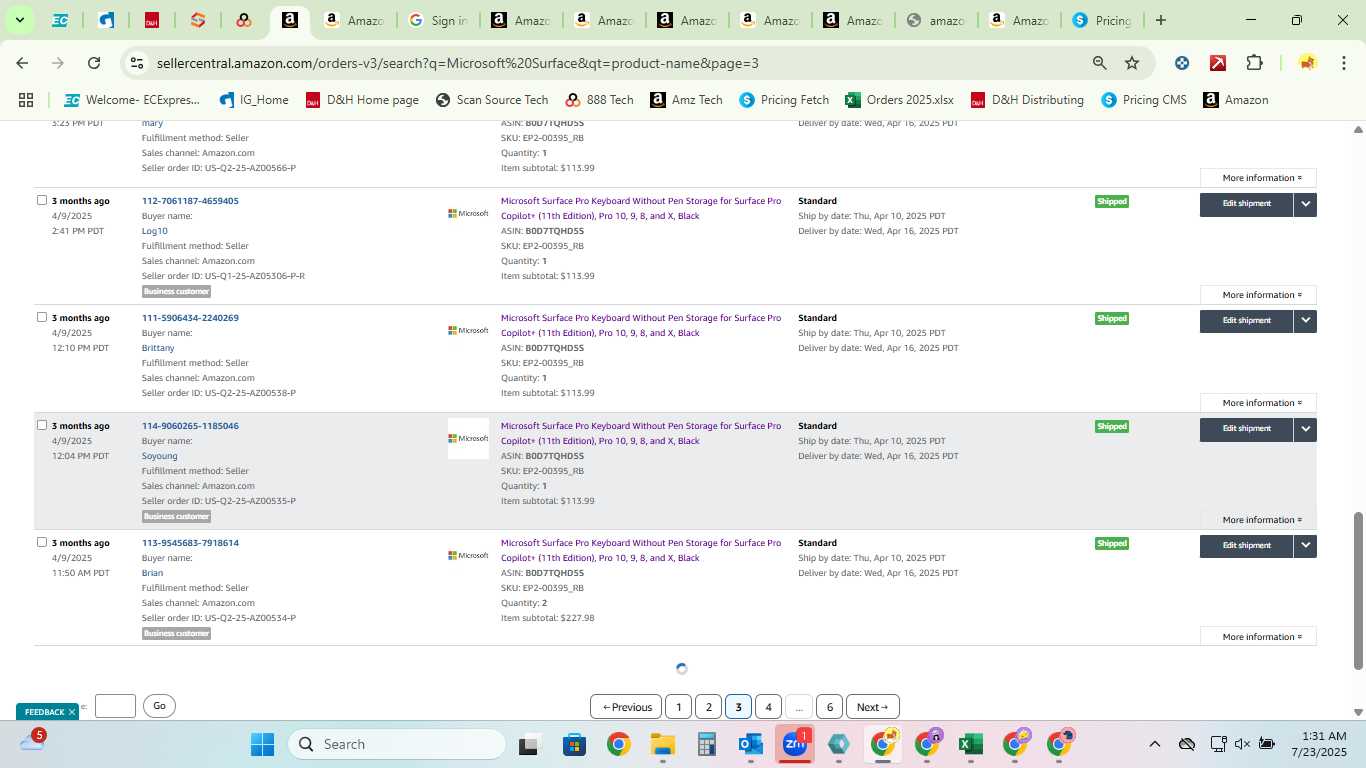The image size is (1366, 768).
Task: Click the Go button beside page input
Action: [x=159, y=706]
